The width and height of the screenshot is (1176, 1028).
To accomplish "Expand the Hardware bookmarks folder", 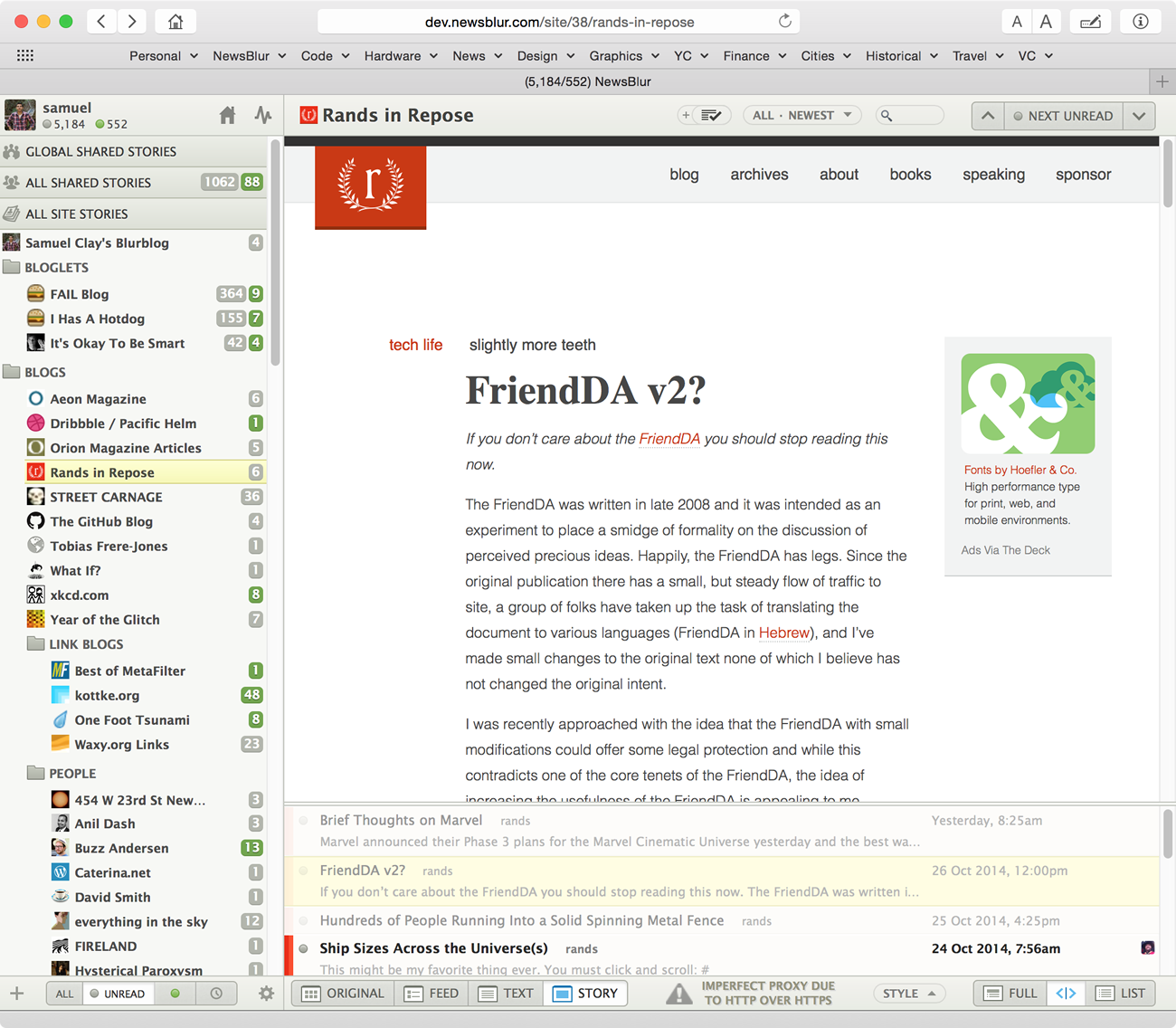I will pyautogui.click(x=401, y=56).
